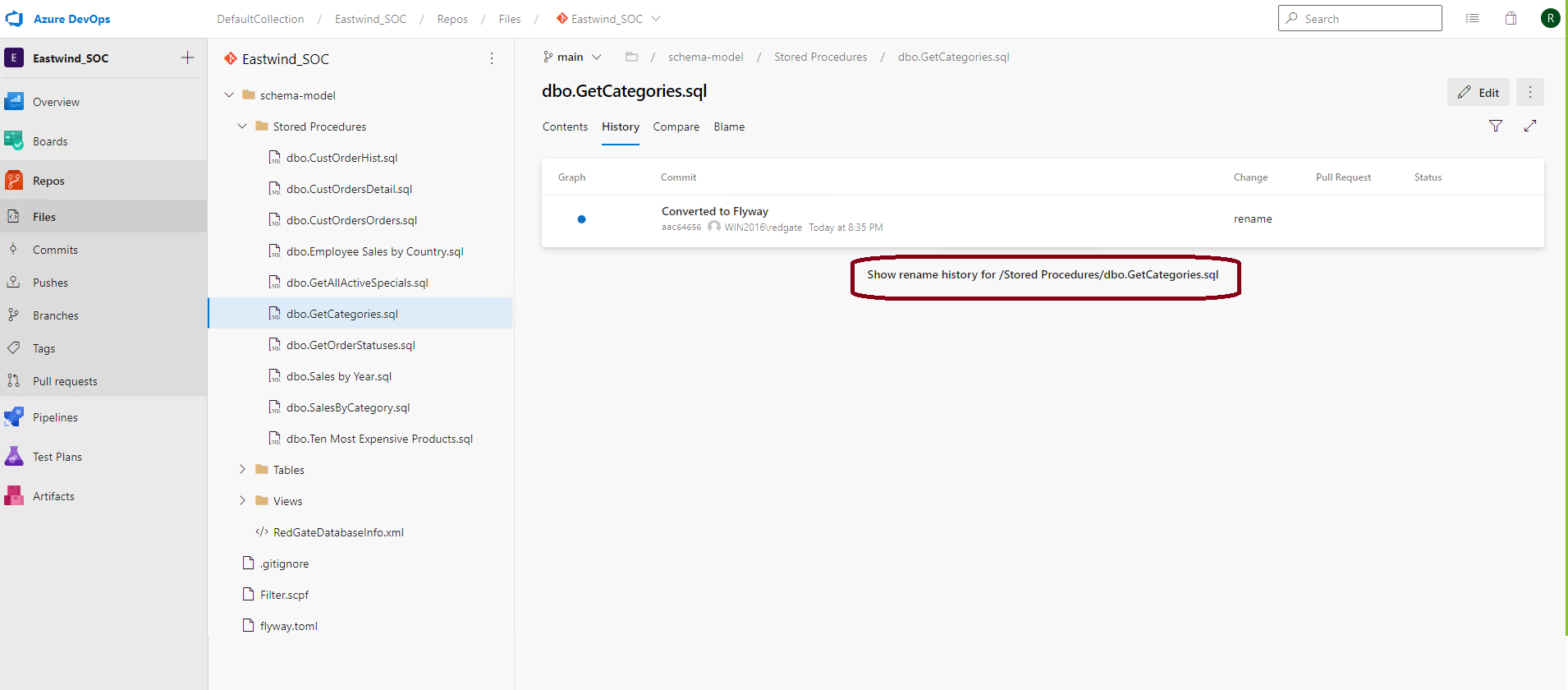Switch to the Contents tab
Screen dimensions: 1568x690
565,126
